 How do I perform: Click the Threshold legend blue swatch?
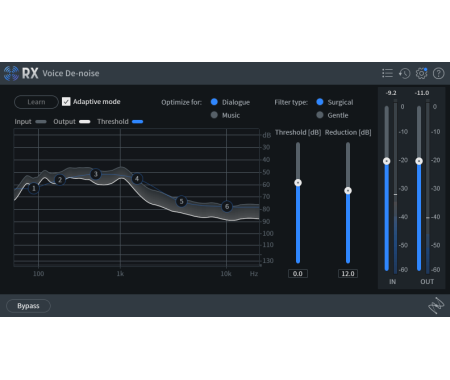coord(138,122)
